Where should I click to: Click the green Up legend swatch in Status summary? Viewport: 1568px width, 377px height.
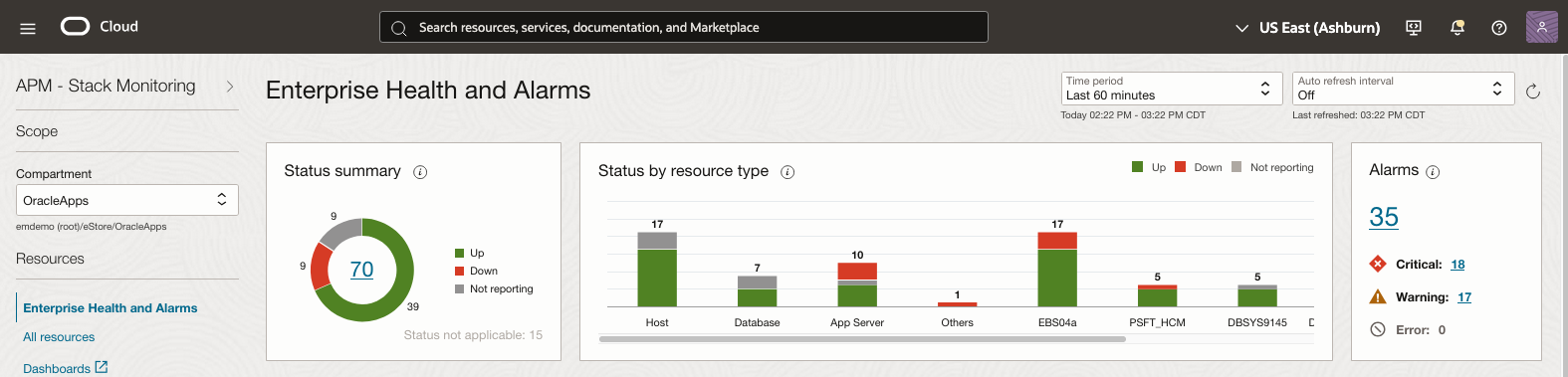click(460, 253)
